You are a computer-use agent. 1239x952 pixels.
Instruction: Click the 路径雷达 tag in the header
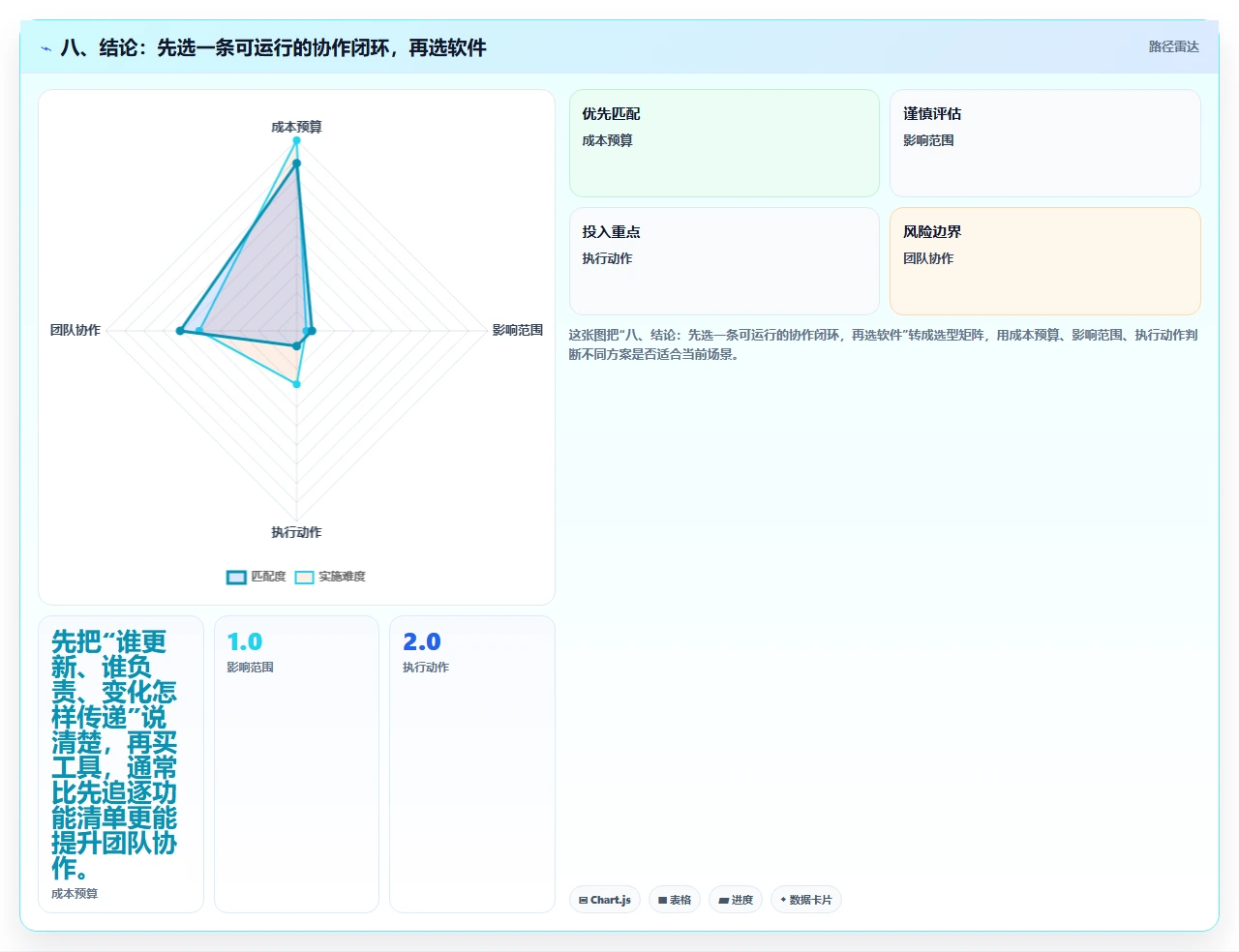point(1173,46)
